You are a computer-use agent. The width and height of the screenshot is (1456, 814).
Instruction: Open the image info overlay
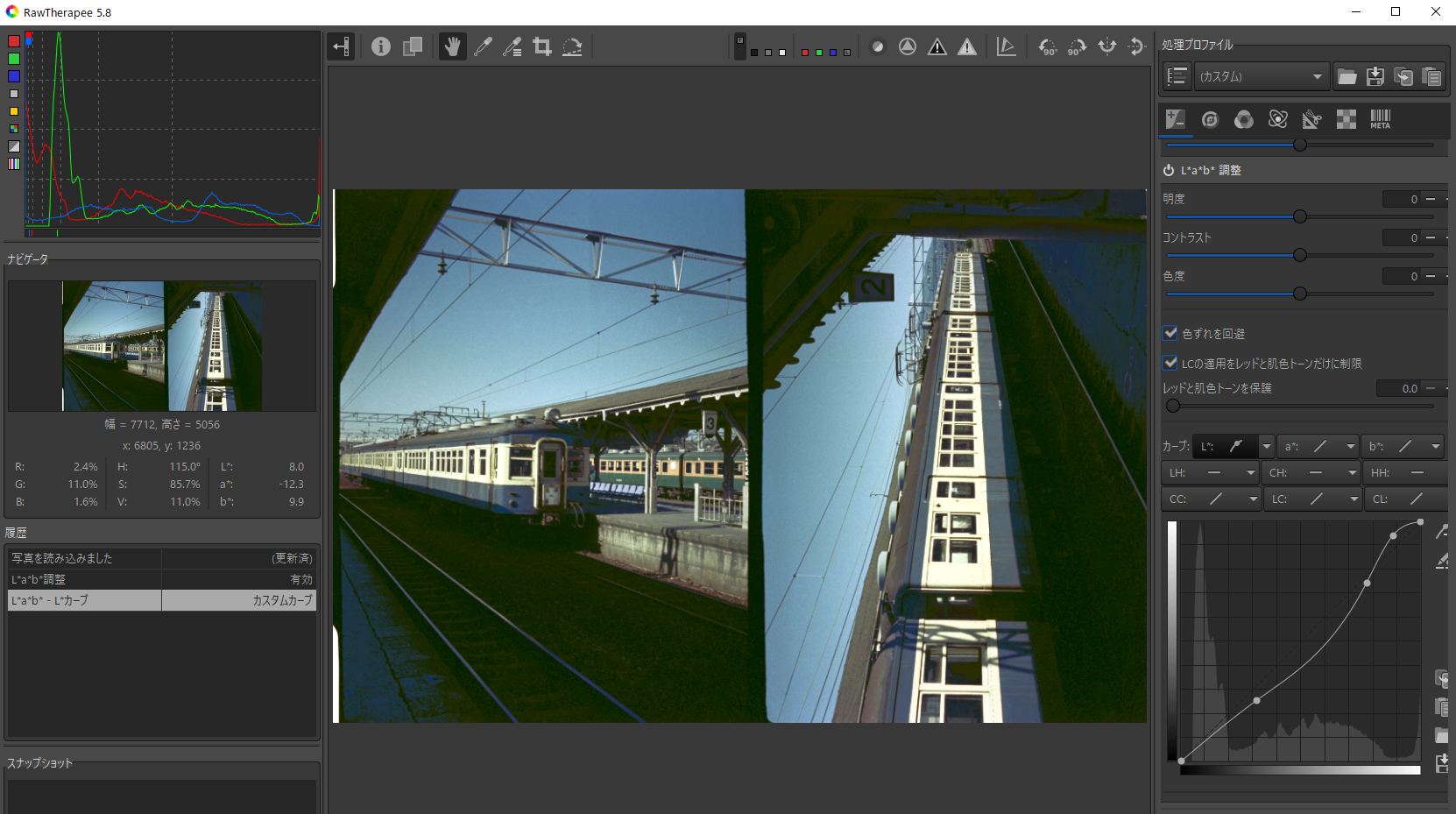pos(381,46)
